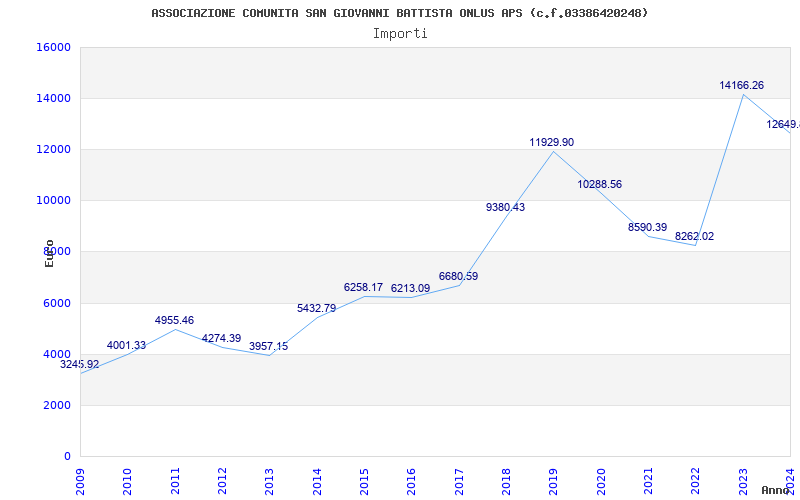Click the 'Anno' x-axis title
This screenshot has width=800, height=500.
(x=776, y=490)
